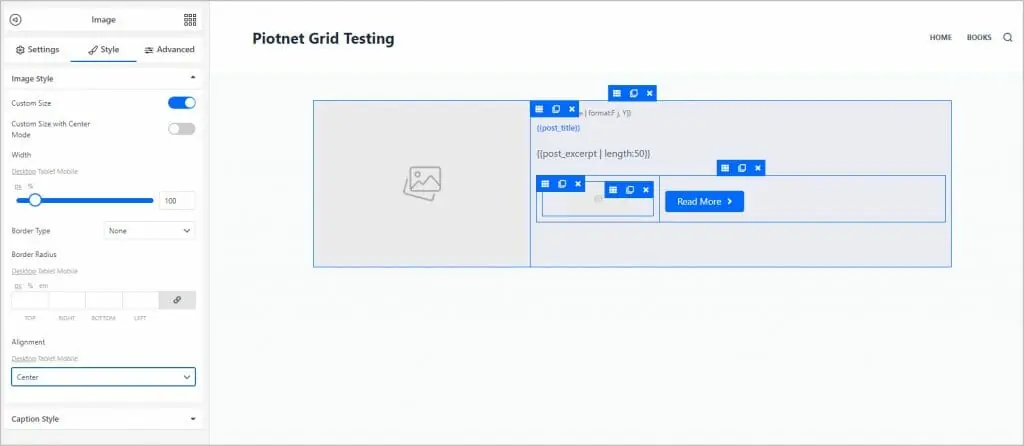The width and height of the screenshot is (1024, 446).
Task: Click the link-values chain icon in Border Radius
Action: (x=177, y=300)
